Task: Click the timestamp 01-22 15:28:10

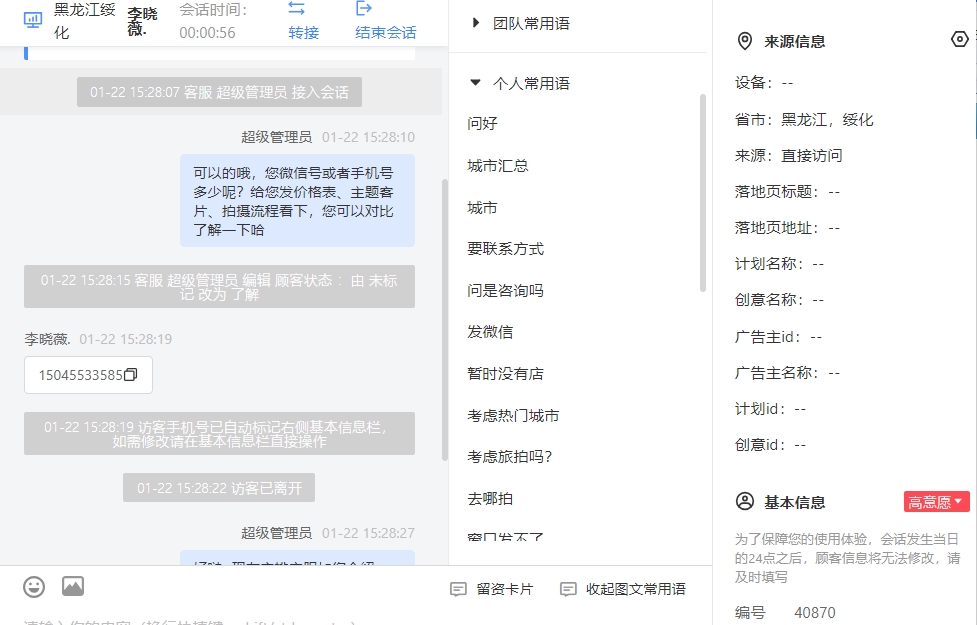Action: [x=368, y=137]
